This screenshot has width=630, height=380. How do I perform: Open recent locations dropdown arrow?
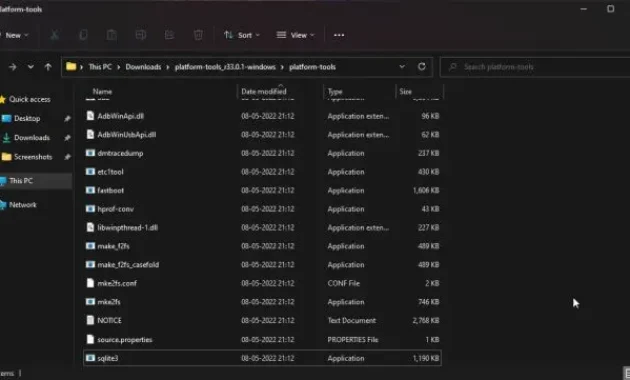click(x=31, y=67)
